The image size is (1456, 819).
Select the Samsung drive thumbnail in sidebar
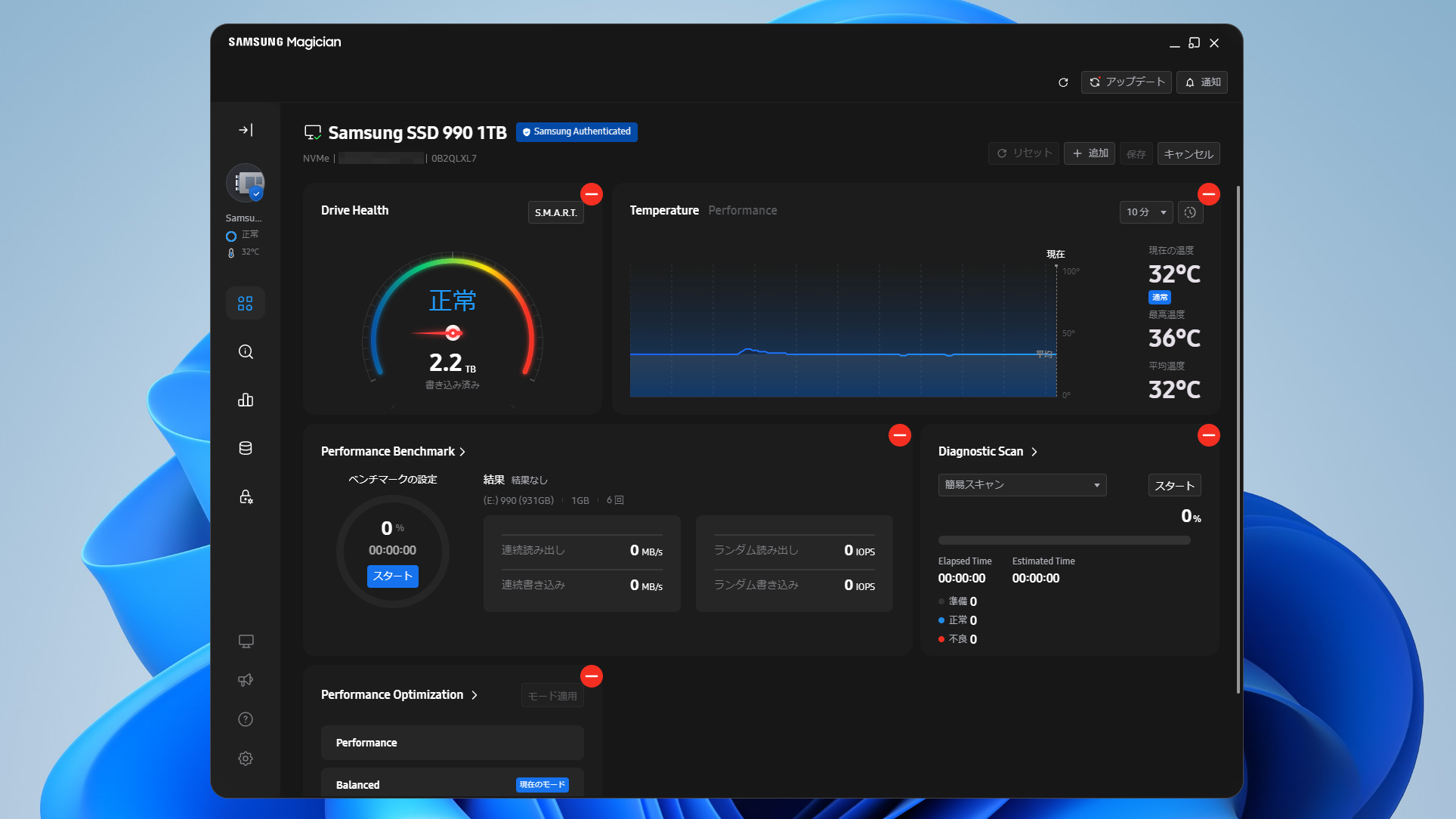click(x=246, y=183)
